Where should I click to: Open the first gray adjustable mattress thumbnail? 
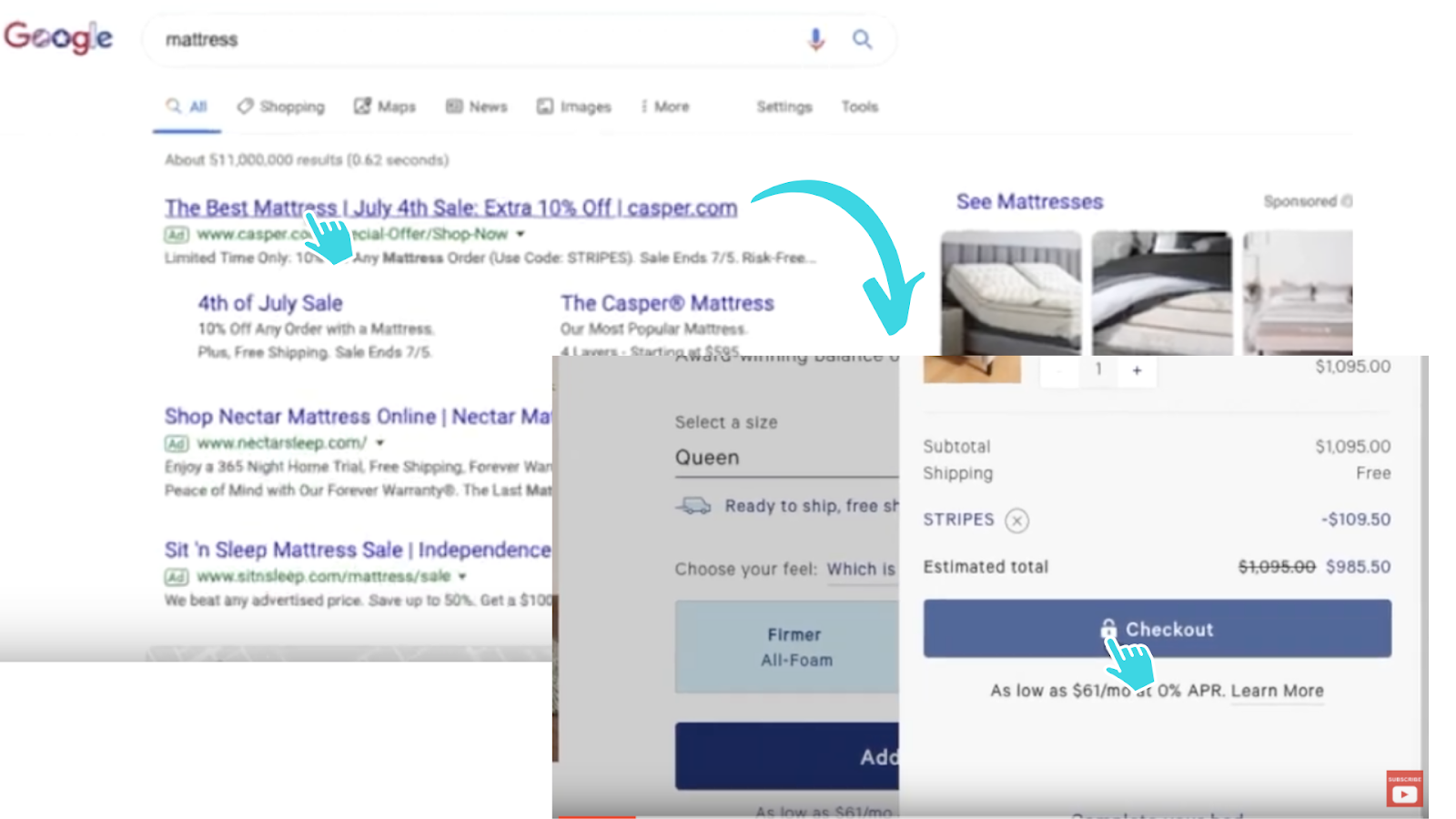click(x=1011, y=292)
